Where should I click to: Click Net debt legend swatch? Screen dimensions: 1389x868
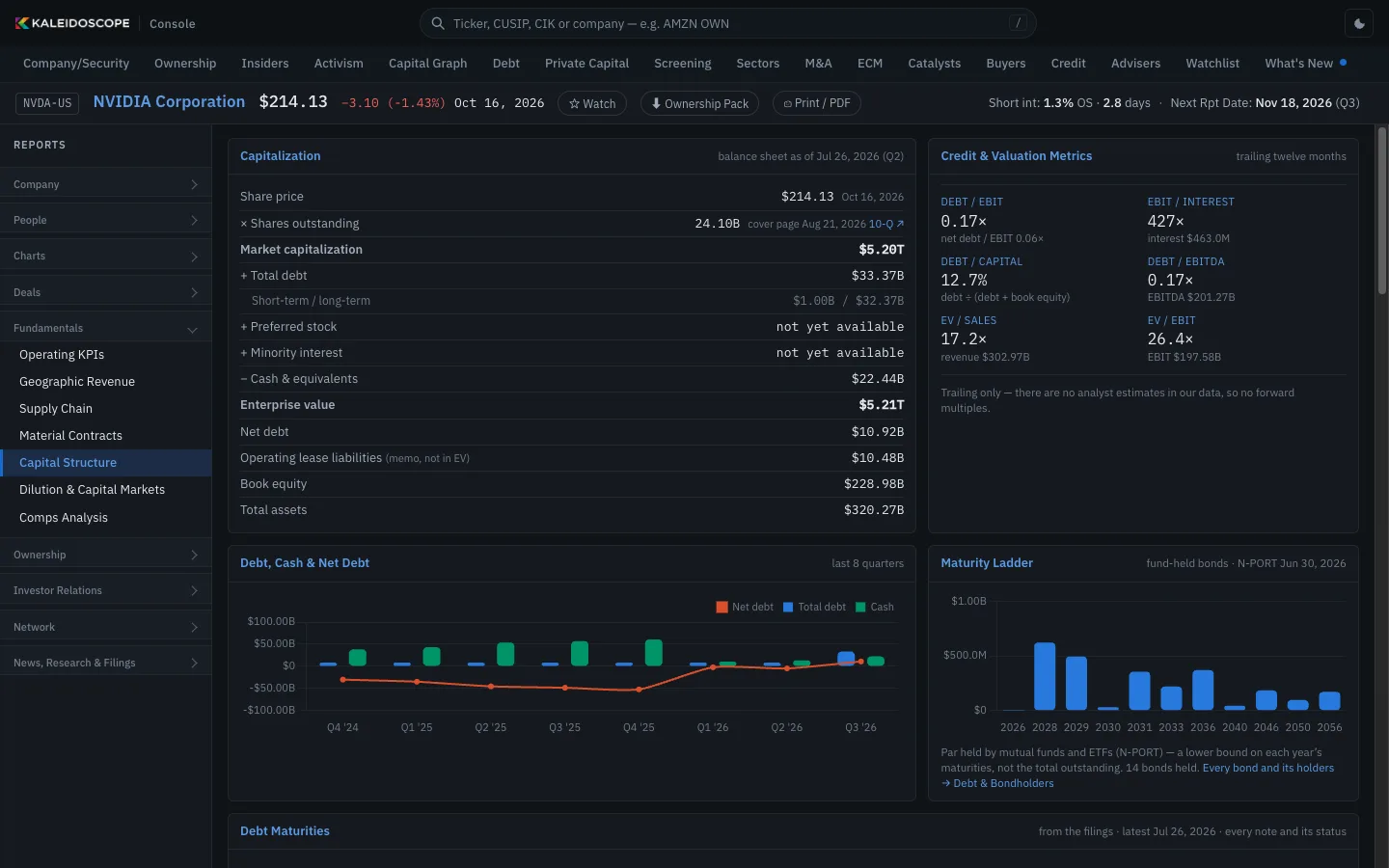click(x=722, y=608)
